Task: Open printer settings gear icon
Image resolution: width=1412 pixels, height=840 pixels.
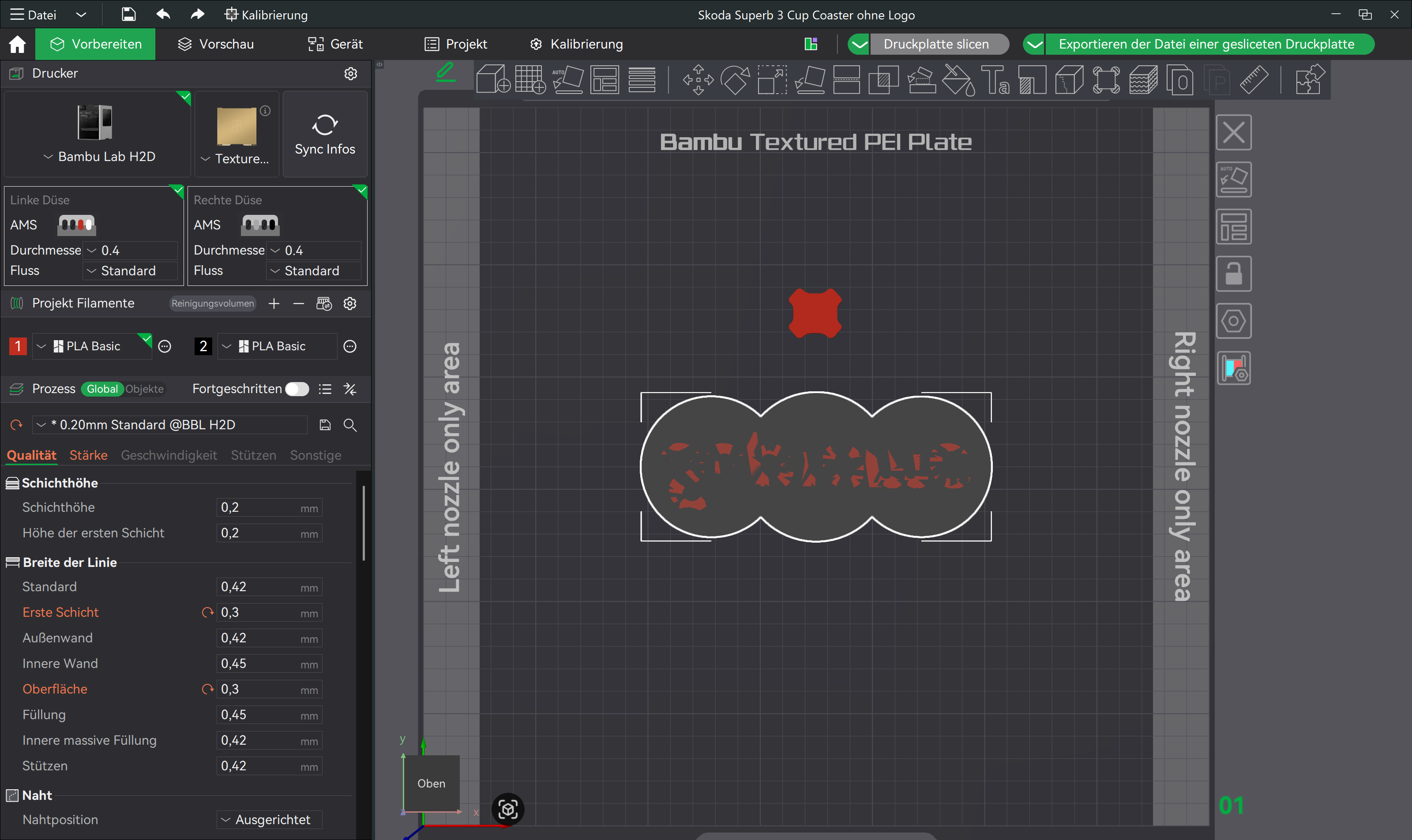Action: (x=350, y=74)
